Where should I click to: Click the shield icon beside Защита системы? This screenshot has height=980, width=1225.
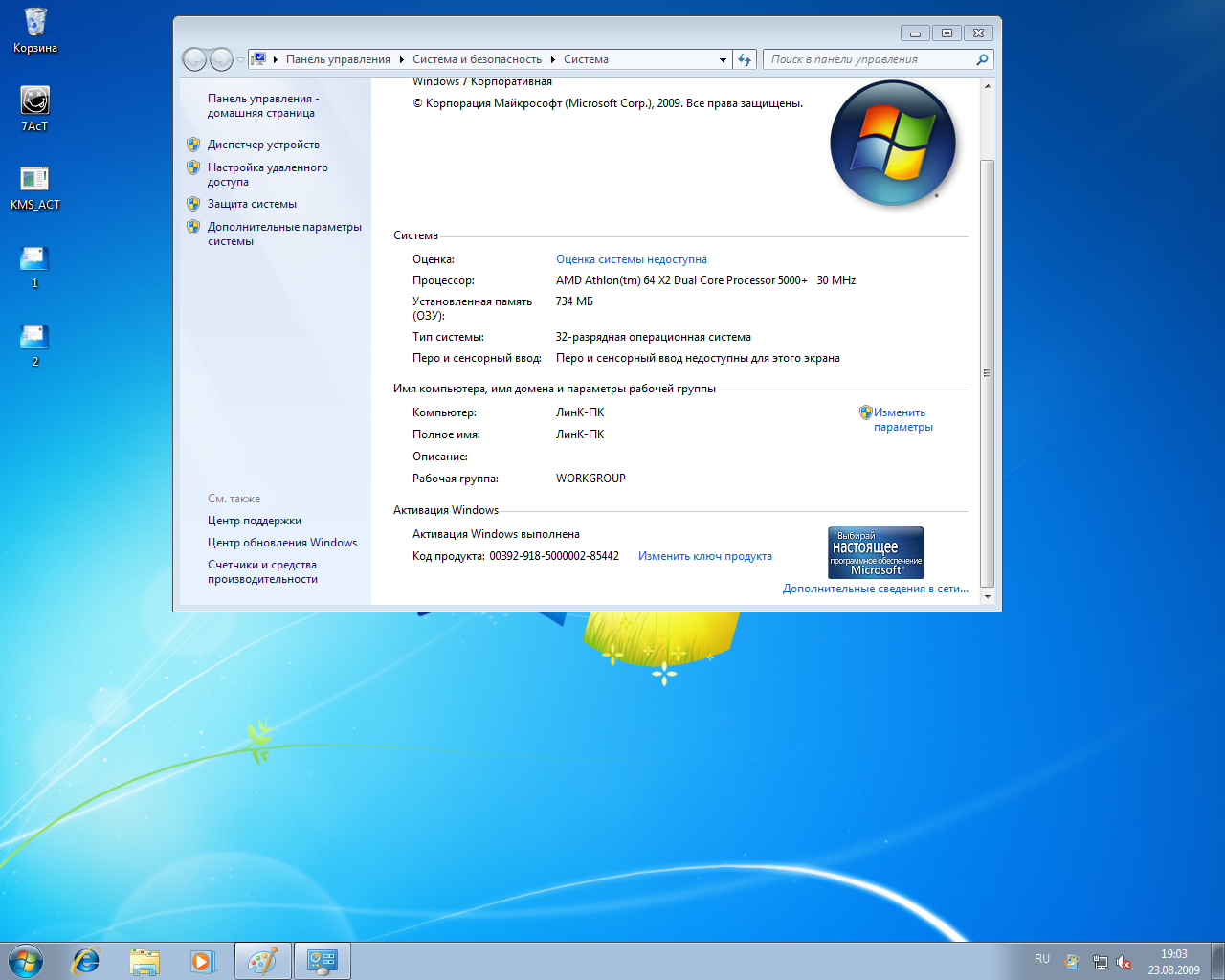(193, 204)
